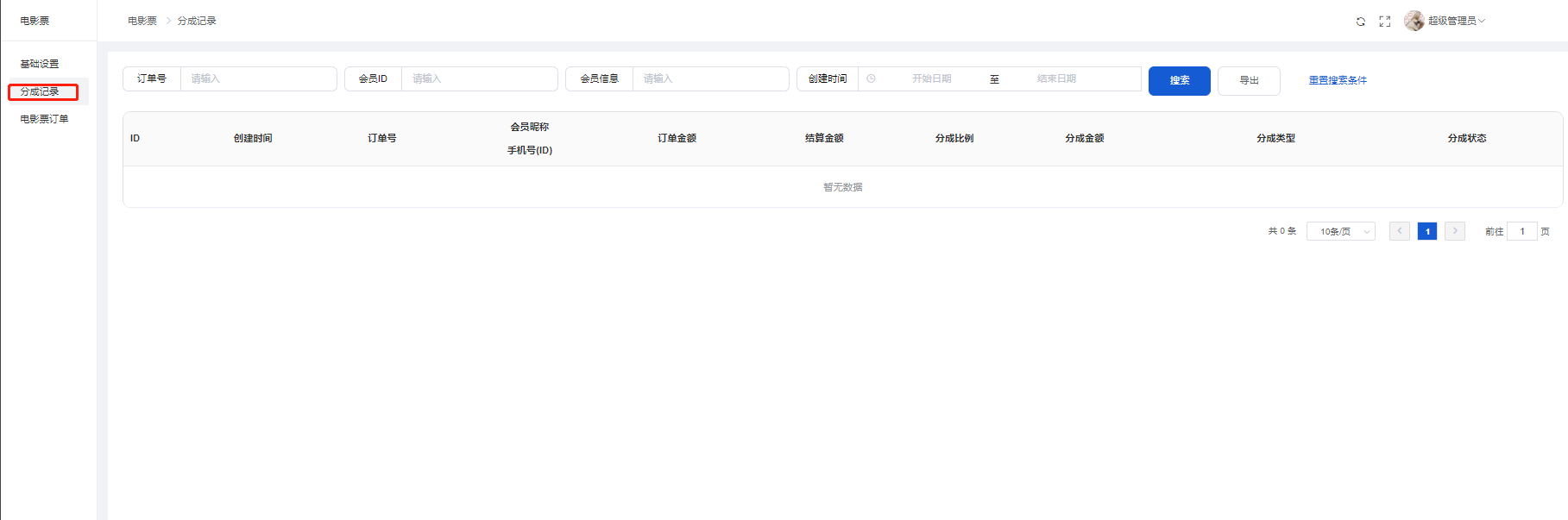Screen dimensions: 1568x520
Task: Open the 10条/页 page size dropdown
Action: pos(1340,231)
